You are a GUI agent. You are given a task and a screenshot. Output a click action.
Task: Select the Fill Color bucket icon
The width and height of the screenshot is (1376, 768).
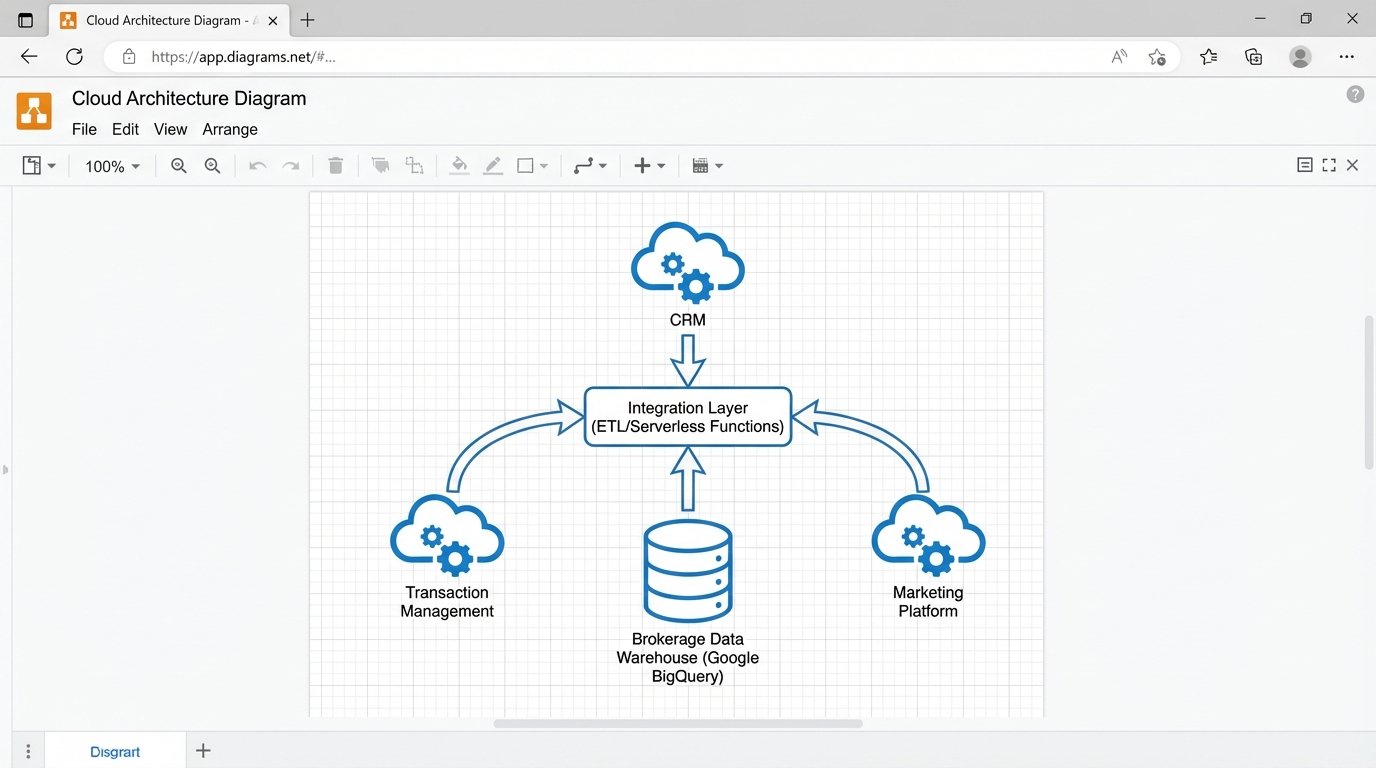pyautogui.click(x=459, y=166)
